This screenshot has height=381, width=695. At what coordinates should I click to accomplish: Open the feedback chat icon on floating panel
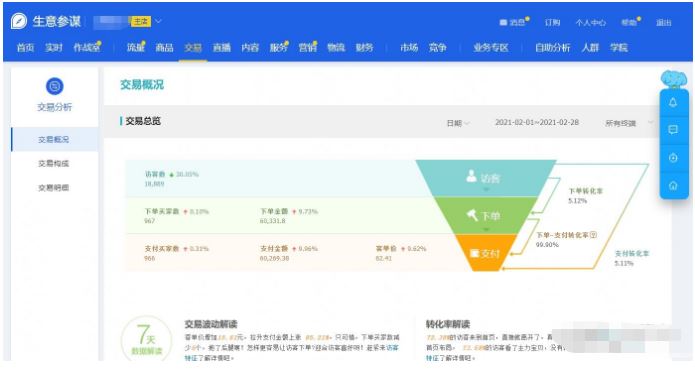click(x=673, y=130)
